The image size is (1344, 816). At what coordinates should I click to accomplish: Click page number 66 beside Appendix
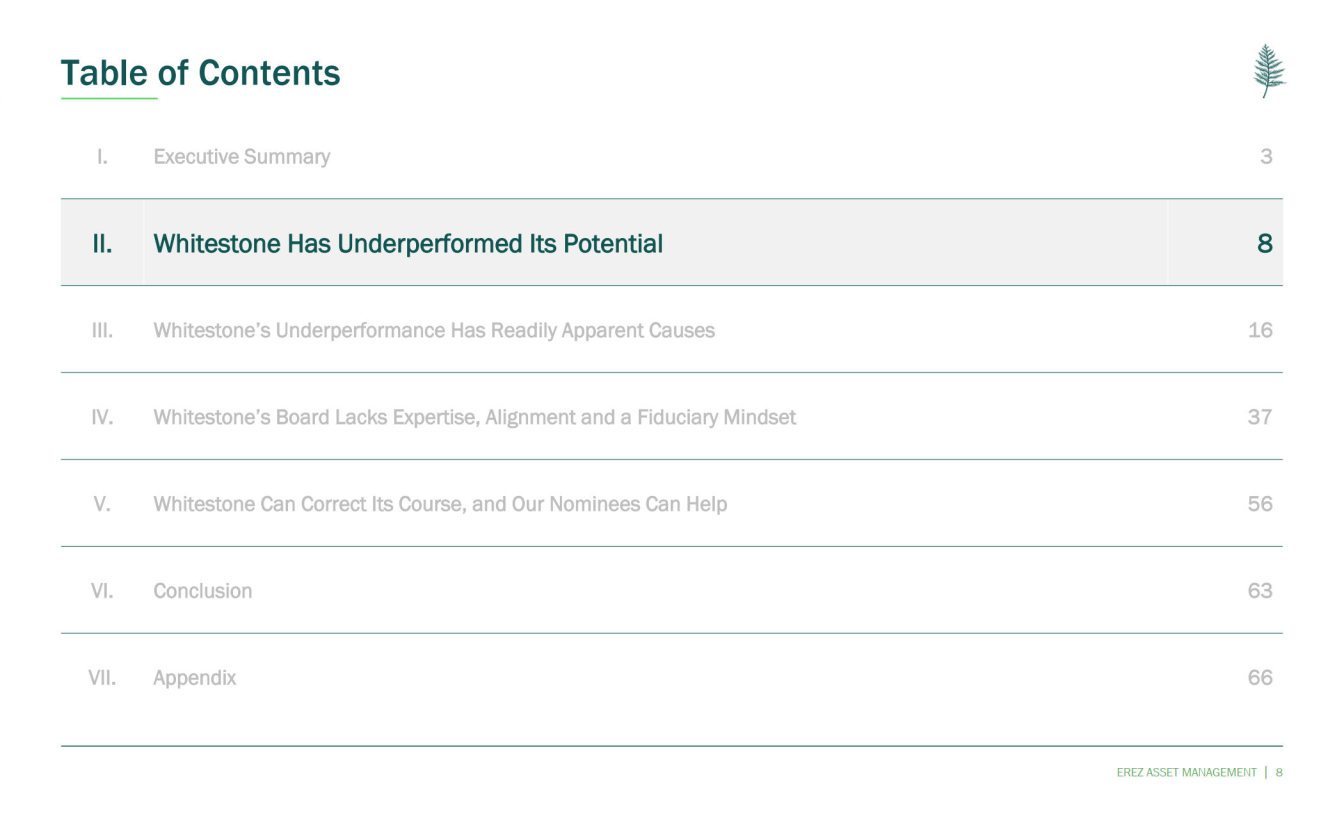pos(1259,678)
